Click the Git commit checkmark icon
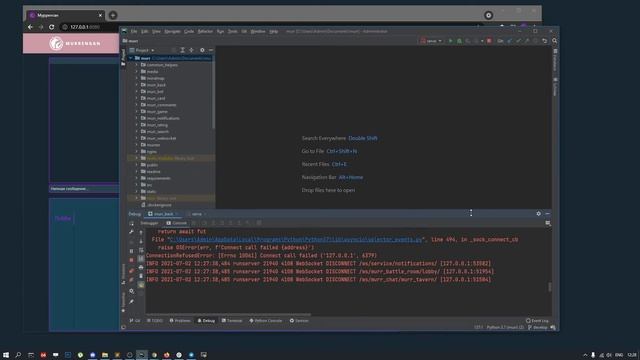 [x=518, y=41]
